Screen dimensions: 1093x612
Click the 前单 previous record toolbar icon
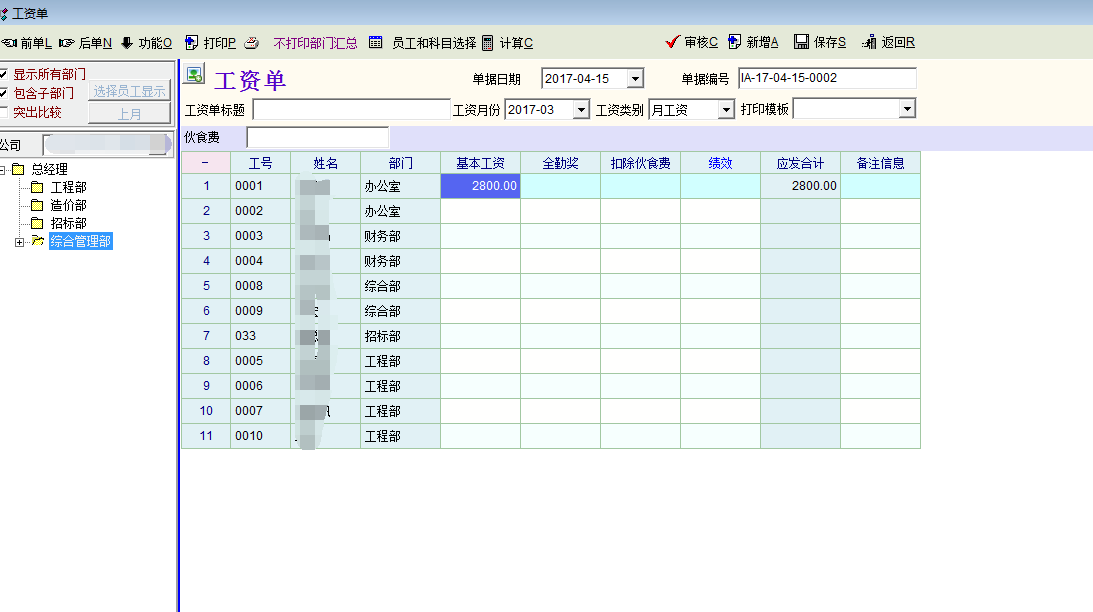click(10, 43)
